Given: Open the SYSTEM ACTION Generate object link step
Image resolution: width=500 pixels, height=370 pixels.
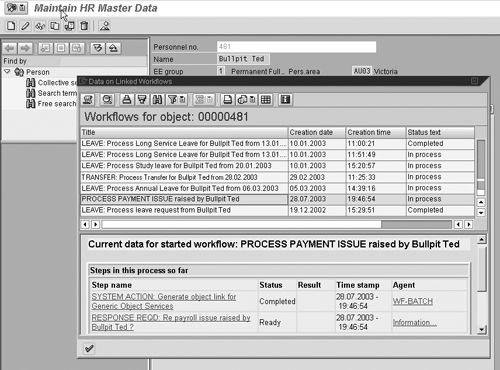Looking at the screenshot, I should pyautogui.click(x=164, y=301).
